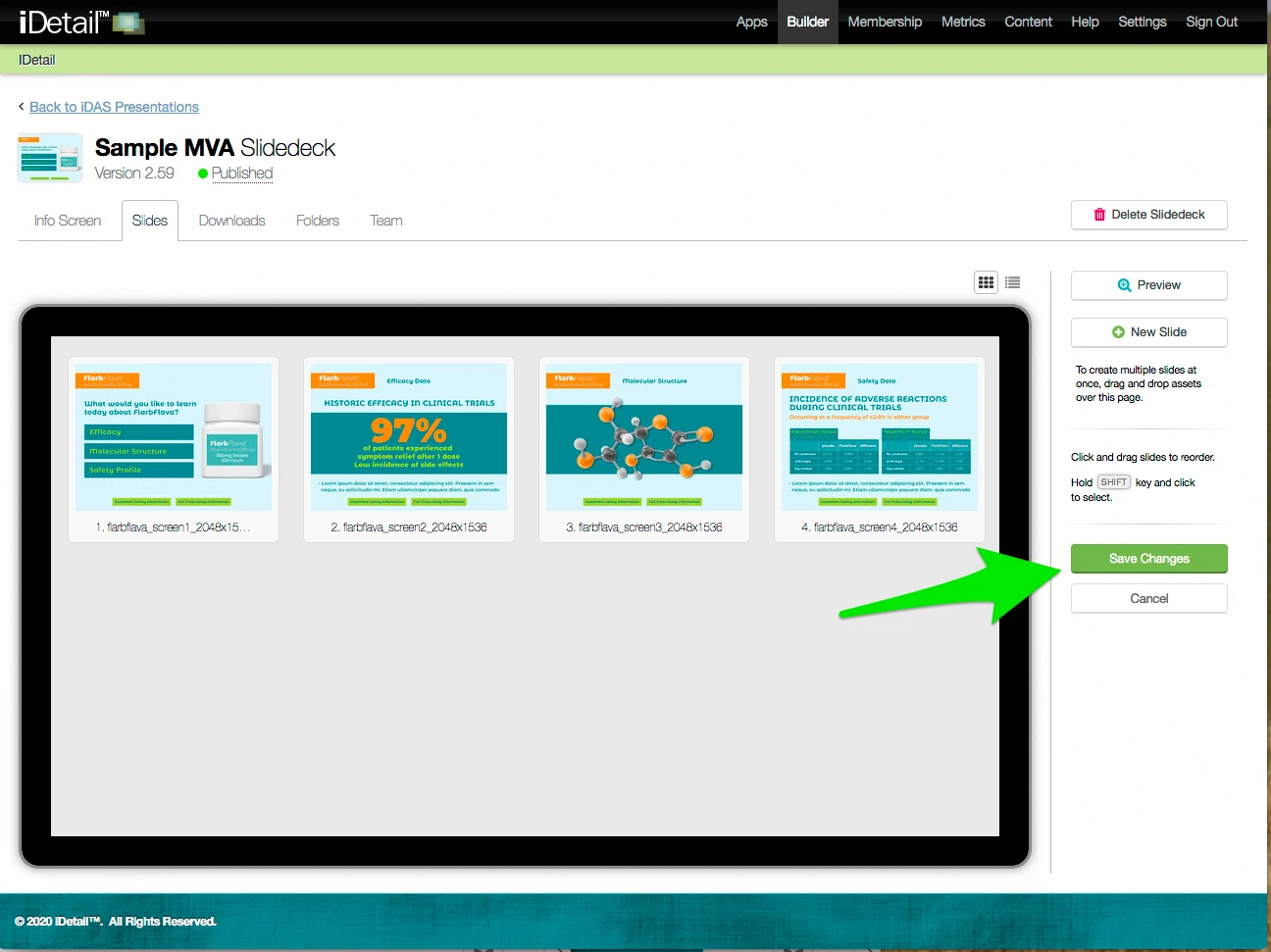Sign Out of iDetail
1271x952 pixels.
point(1211,22)
